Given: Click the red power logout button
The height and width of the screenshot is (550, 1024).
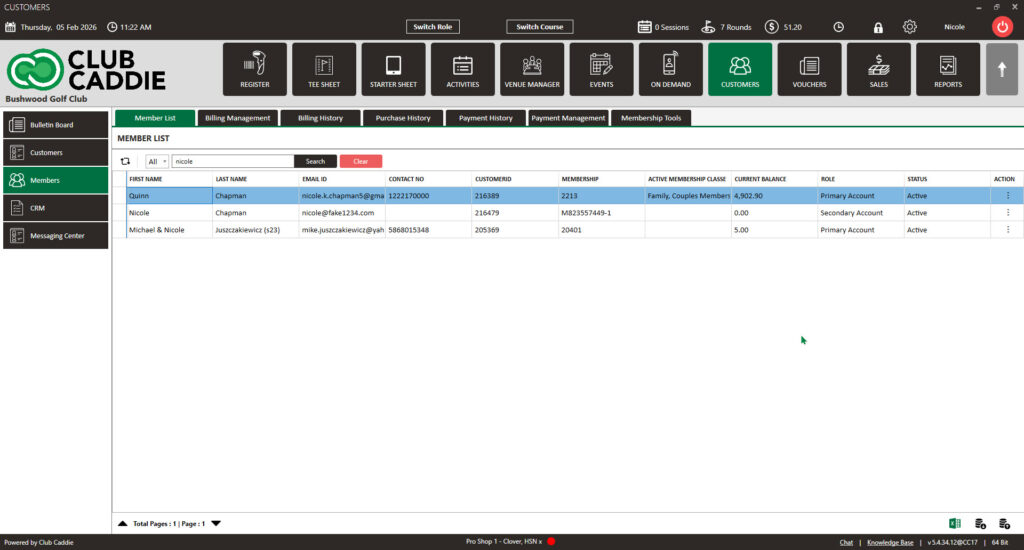Looking at the screenshot, I should (1002, 27).
